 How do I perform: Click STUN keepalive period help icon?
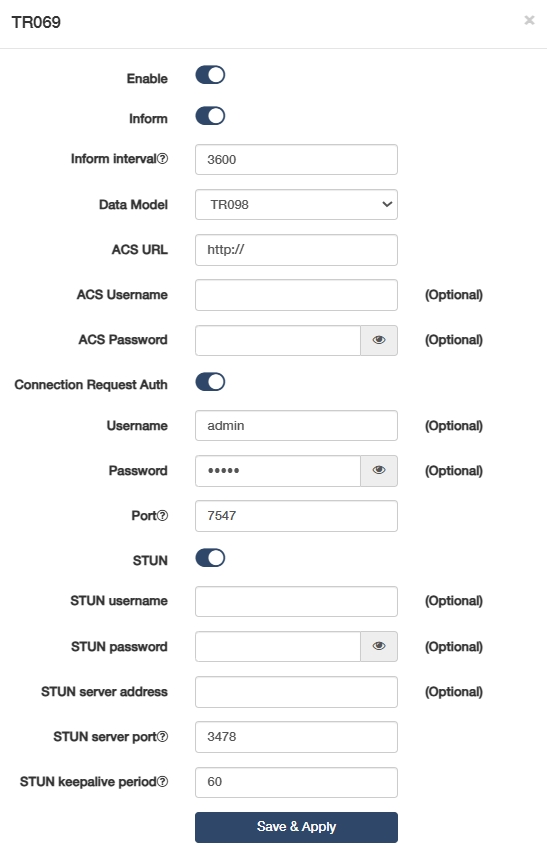point(163,781)
